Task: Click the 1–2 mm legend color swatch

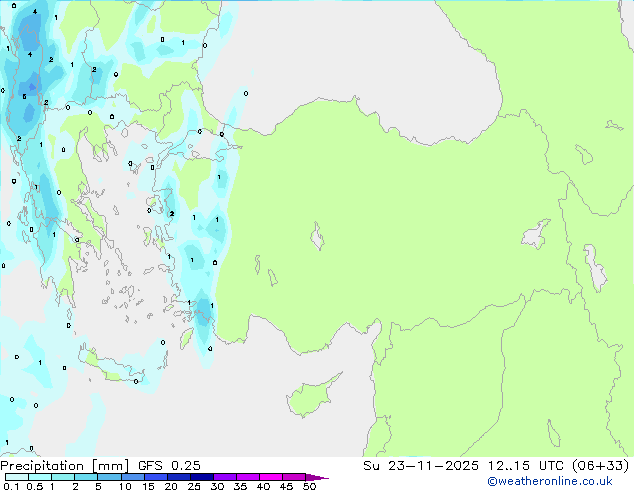Action: click(x=63, y=477)
